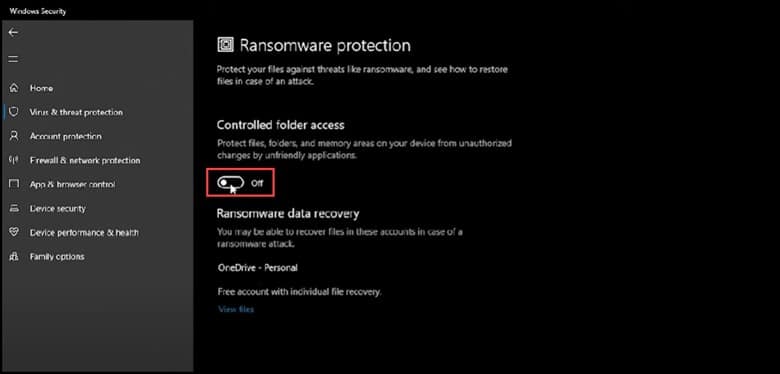Open View files link
The width and height of the screenshot is (780, 374).
(x=236, y=309)
